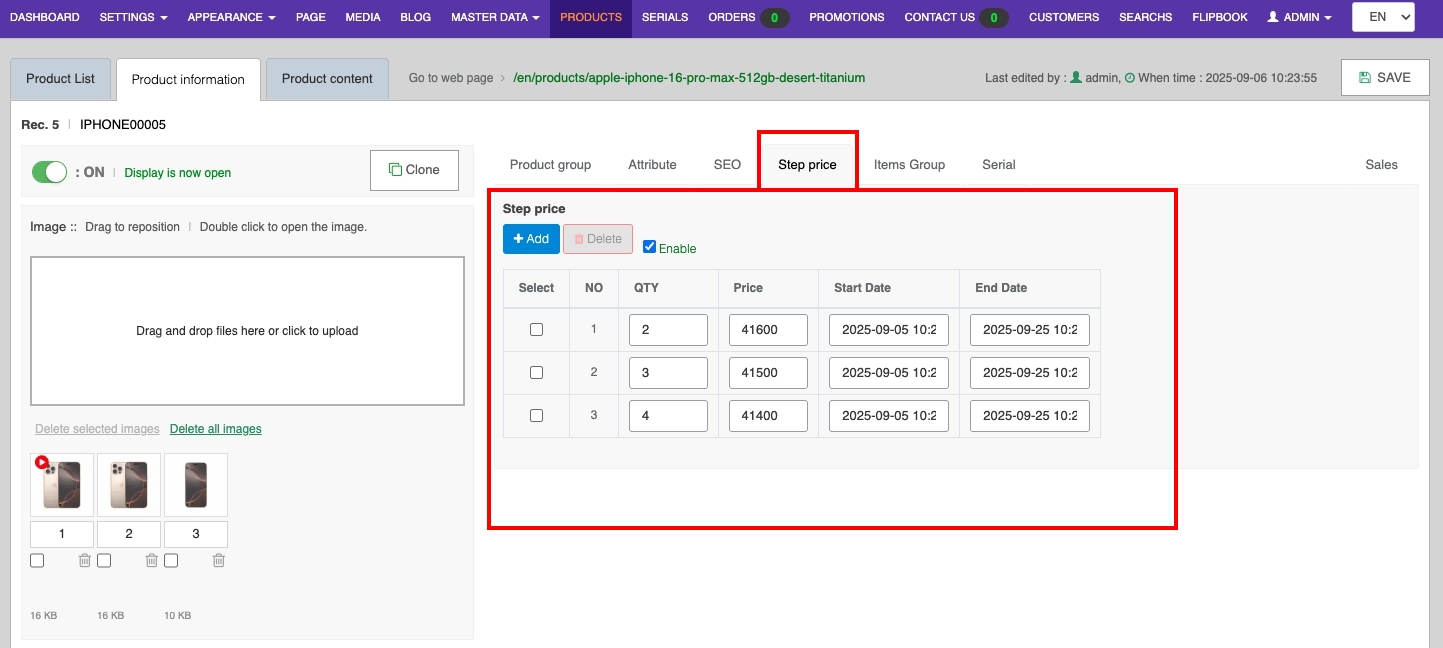Select the step price row with QTY 3
Viewport: 1443px width, 648px height.
pos(536,372)
